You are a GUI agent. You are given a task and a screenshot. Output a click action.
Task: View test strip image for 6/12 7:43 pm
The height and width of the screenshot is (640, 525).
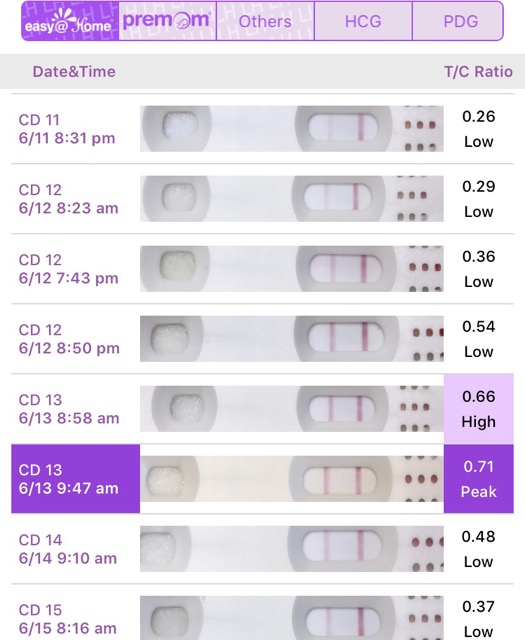tap(291, 269)
